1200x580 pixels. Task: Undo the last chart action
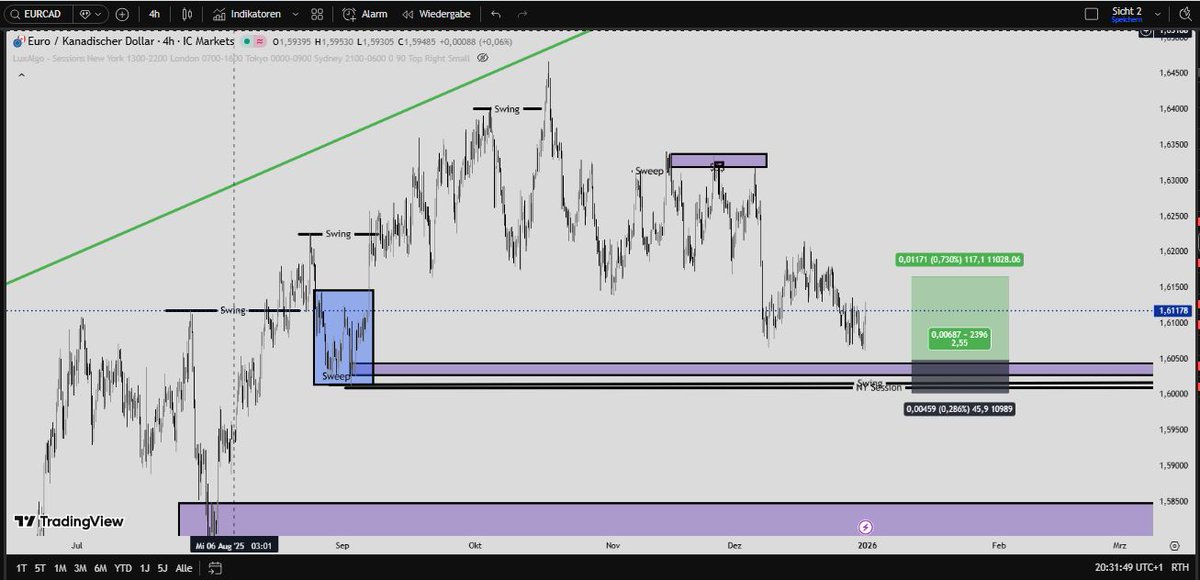497,15
